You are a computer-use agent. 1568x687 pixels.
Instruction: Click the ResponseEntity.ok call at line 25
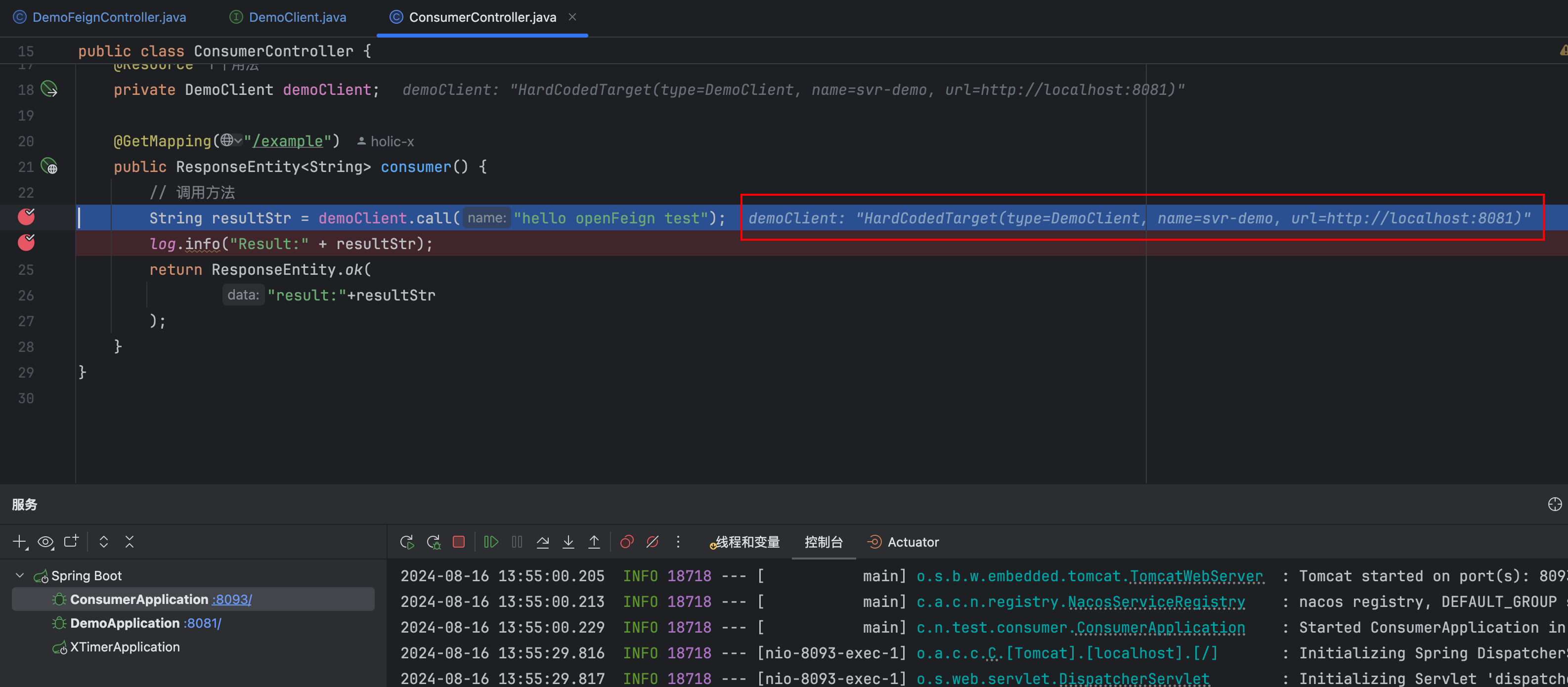[x=292, y=269]
